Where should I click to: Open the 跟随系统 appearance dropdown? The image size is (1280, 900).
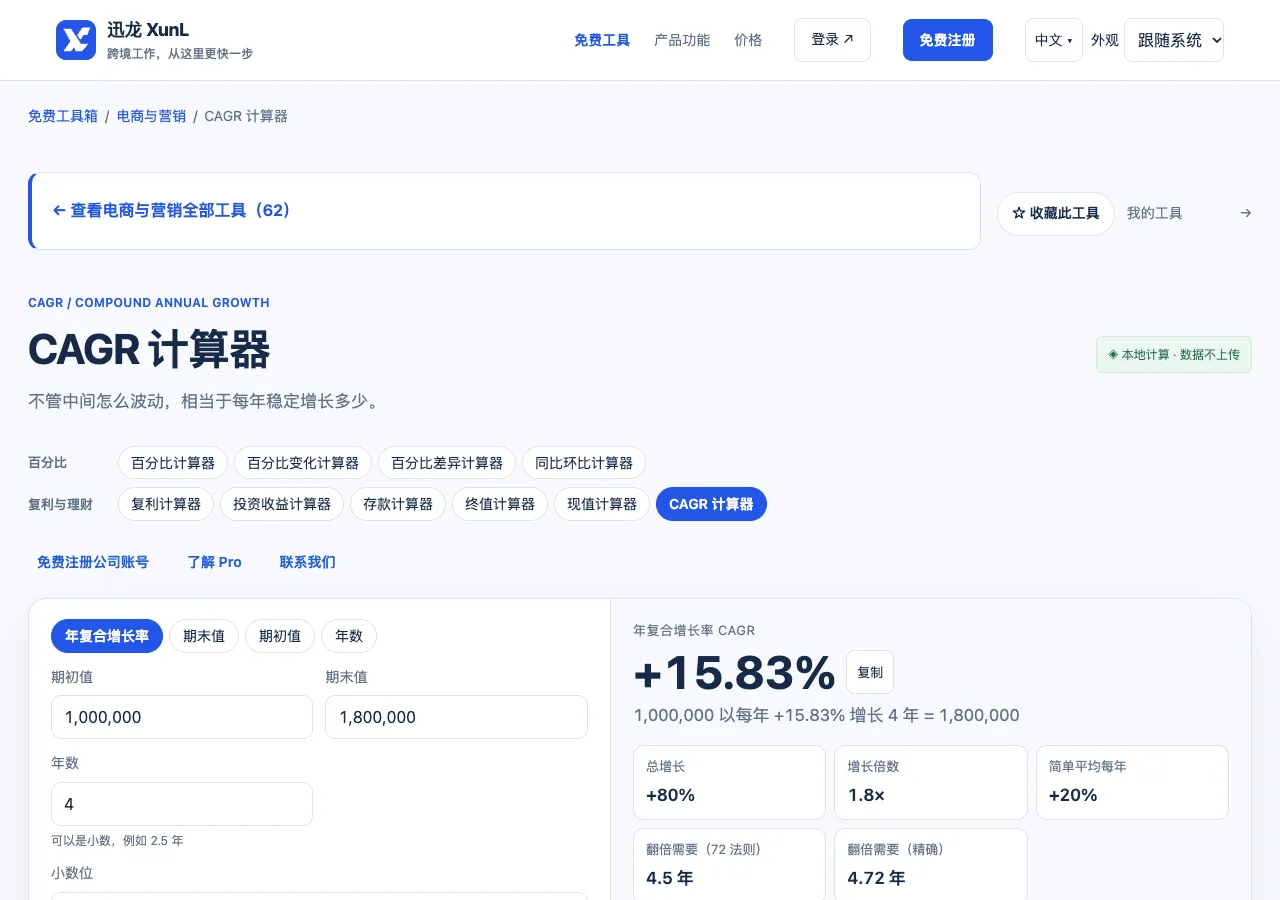click(x=1174, y=40)
